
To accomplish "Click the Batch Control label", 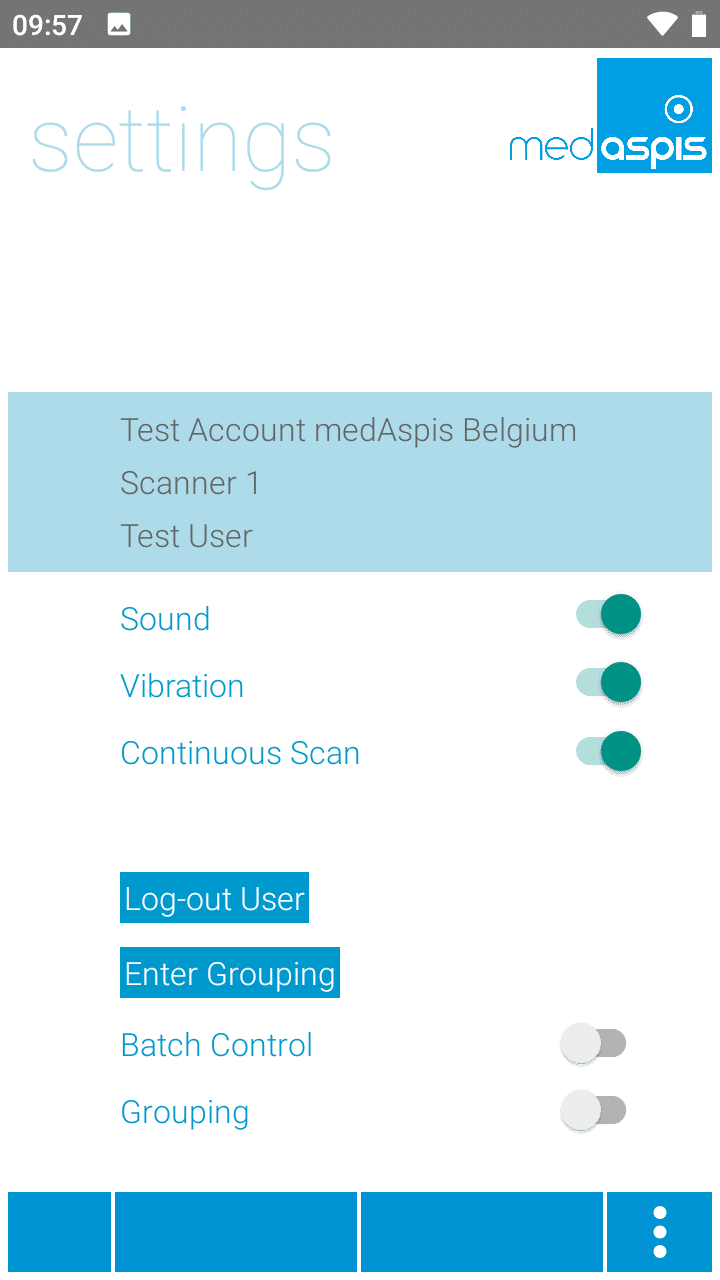I will pos(216,1044).
